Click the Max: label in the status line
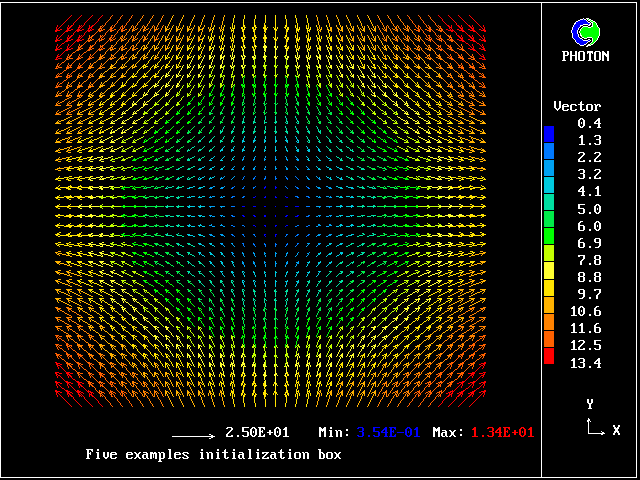Viewport: 640px width, 480px height. (x=447, y=433)
